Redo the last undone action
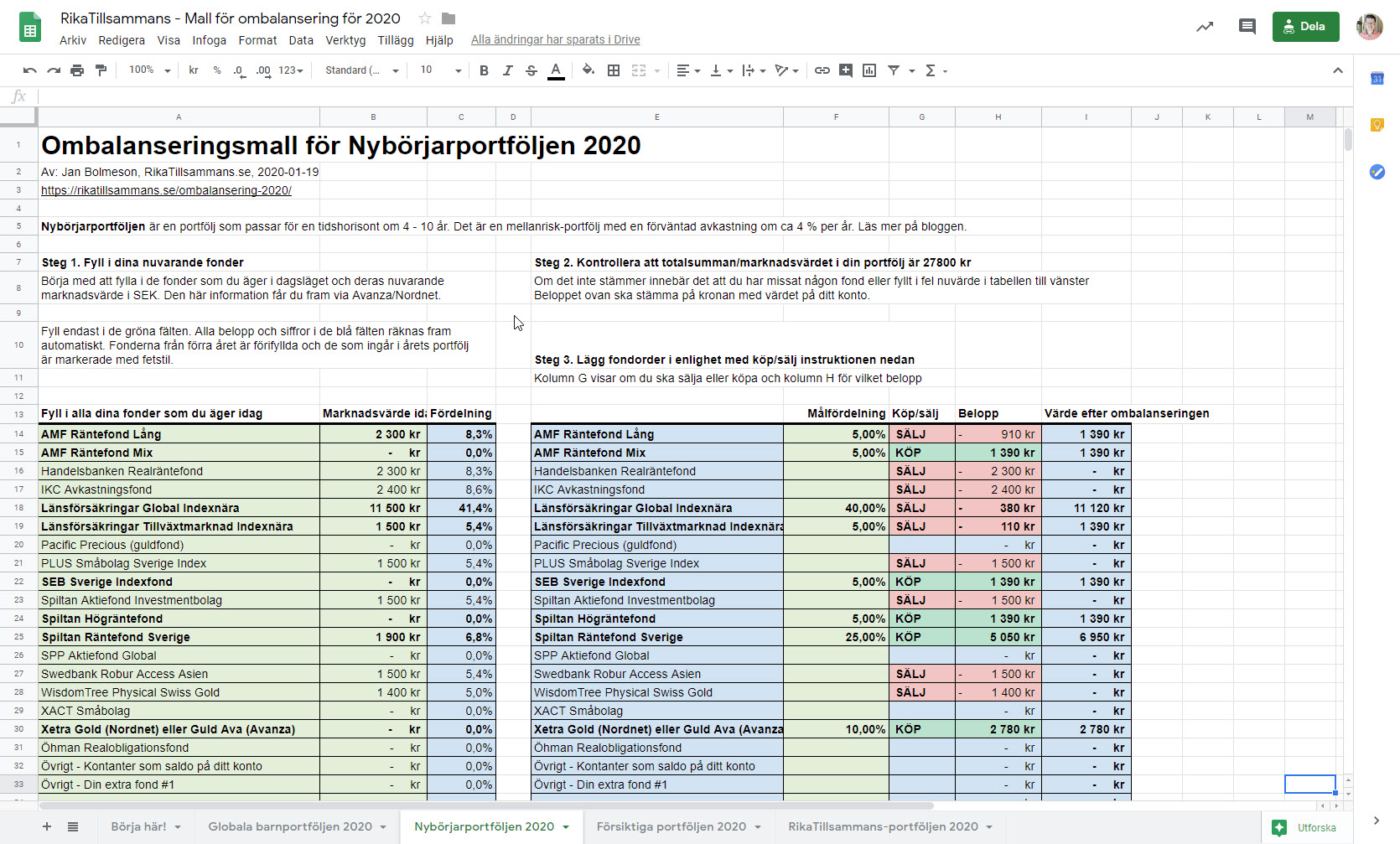Screen dimensions: 1400x844 54,70
